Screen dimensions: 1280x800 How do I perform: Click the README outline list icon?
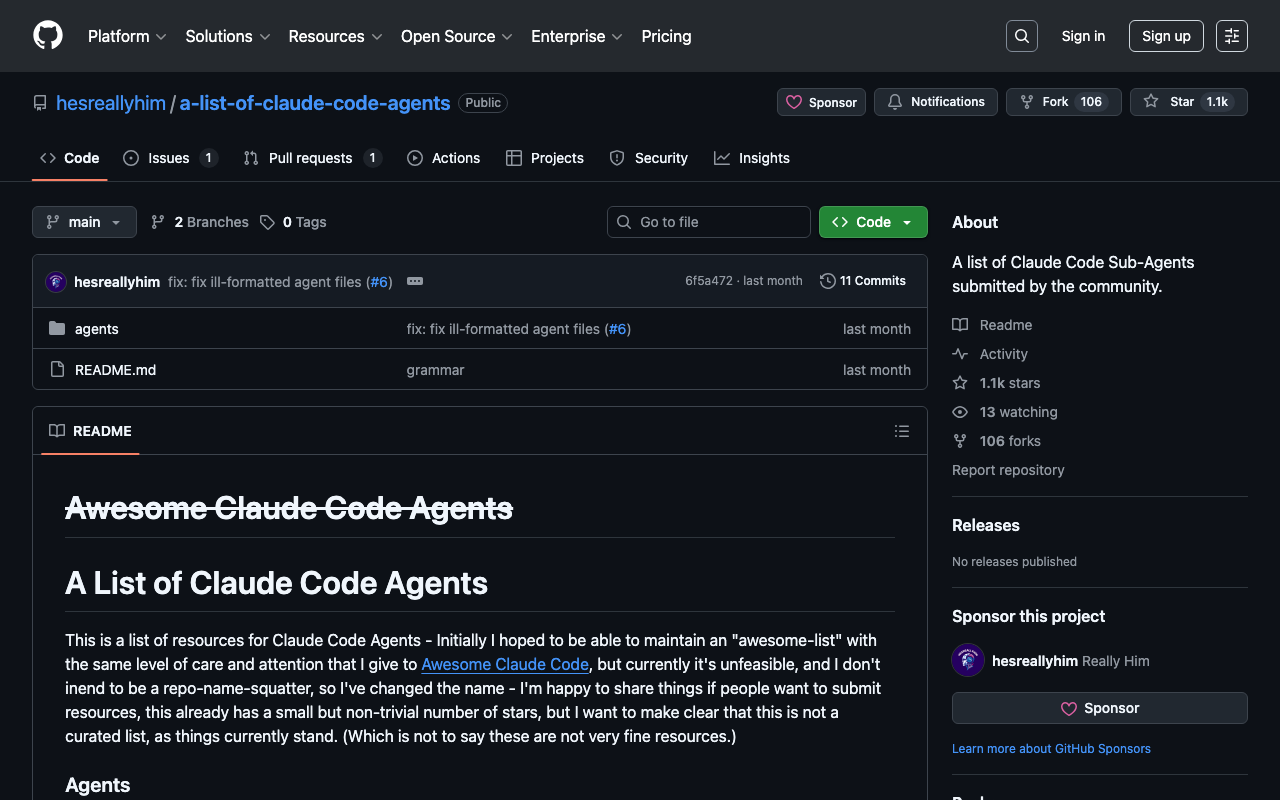901,431
